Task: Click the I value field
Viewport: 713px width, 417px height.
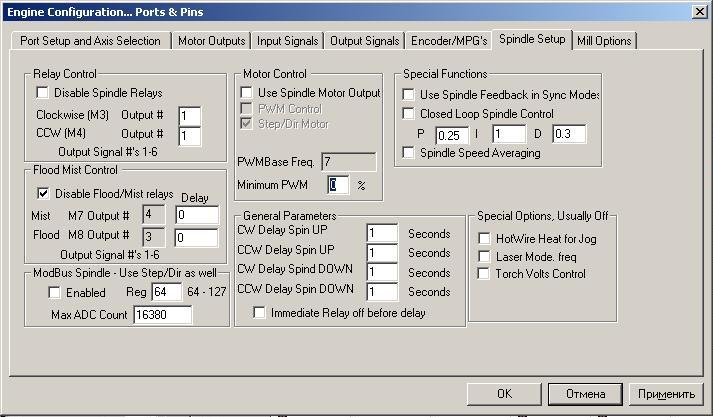Action: tap(509, 134)
